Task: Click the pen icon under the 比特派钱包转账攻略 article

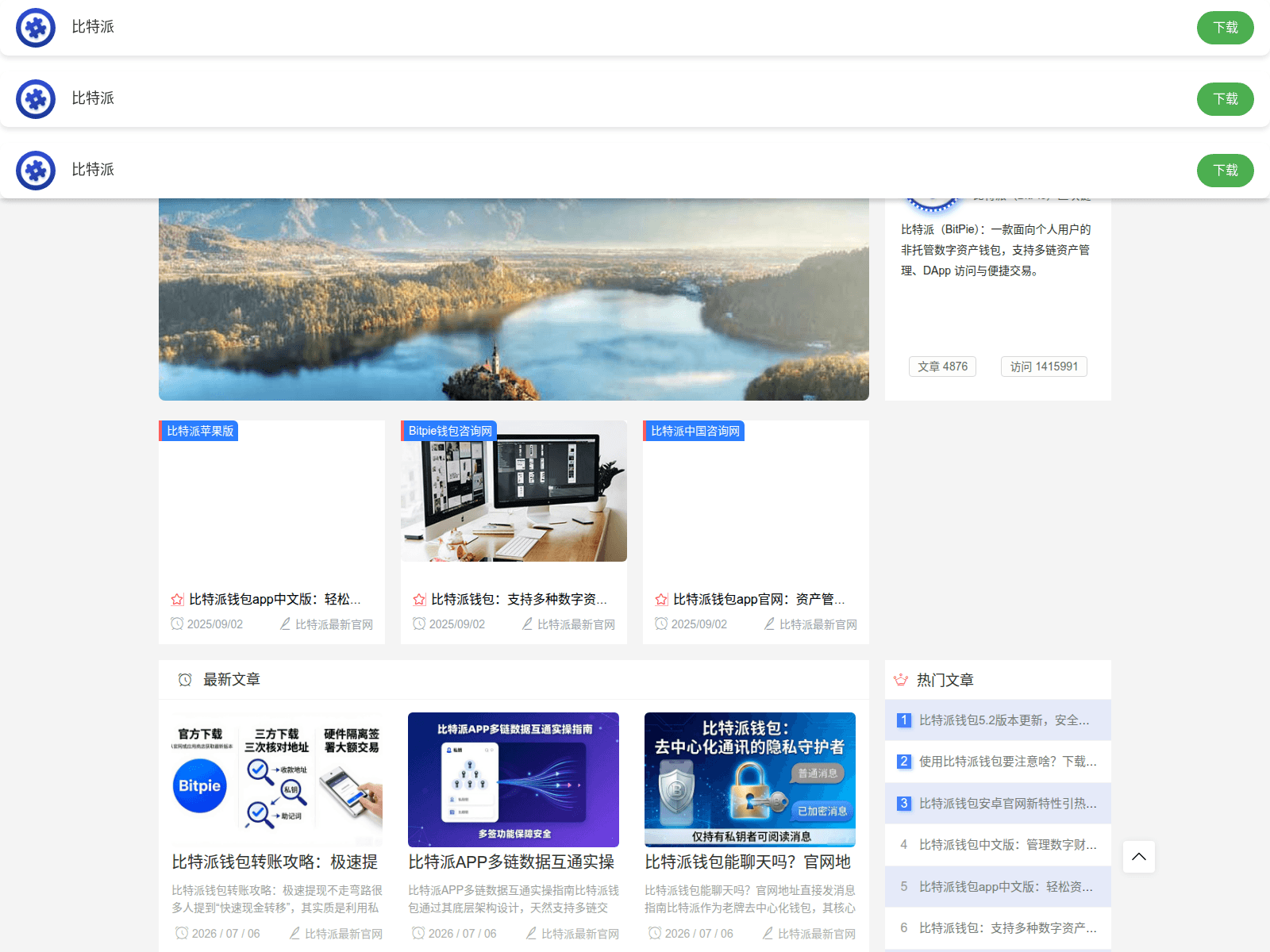Action: 295,934
